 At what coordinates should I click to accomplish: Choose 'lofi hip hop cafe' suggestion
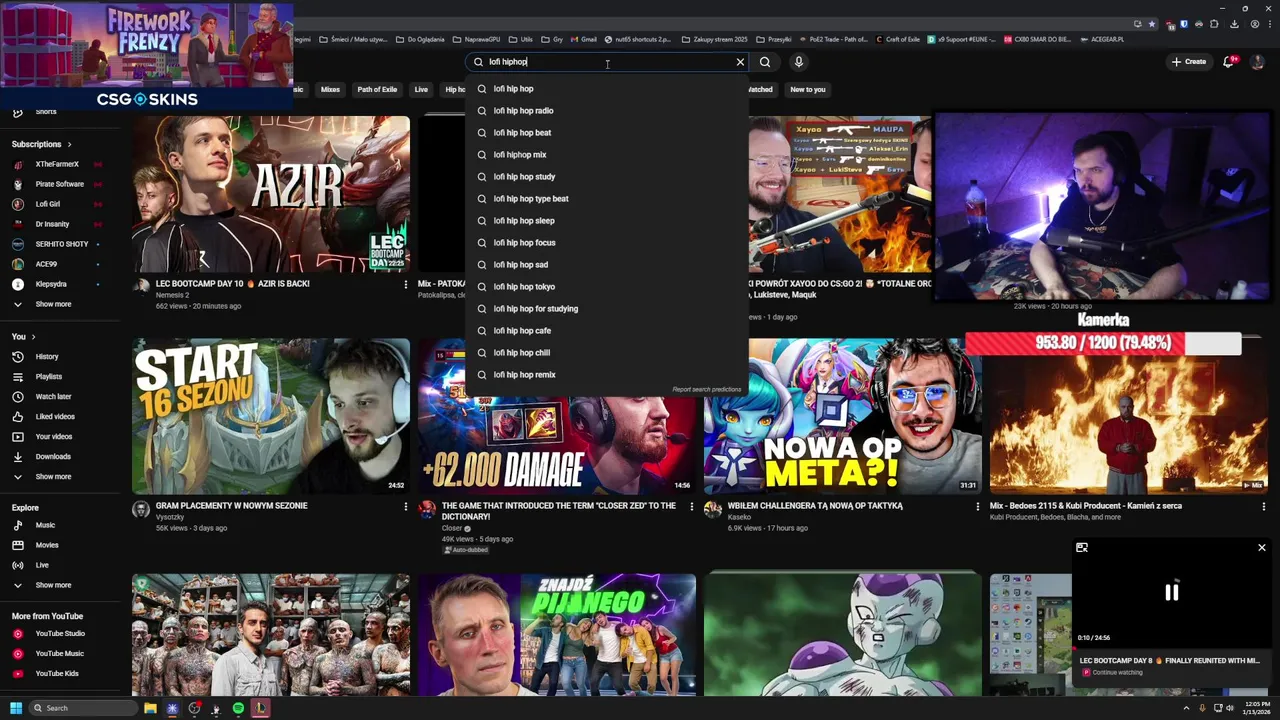(x=607, y=331)
